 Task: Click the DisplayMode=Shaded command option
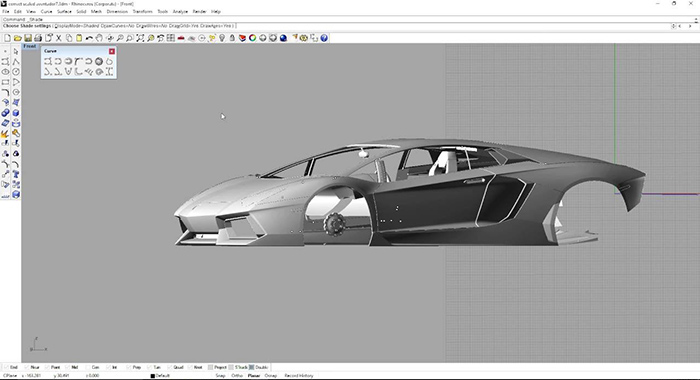point(77,26)
